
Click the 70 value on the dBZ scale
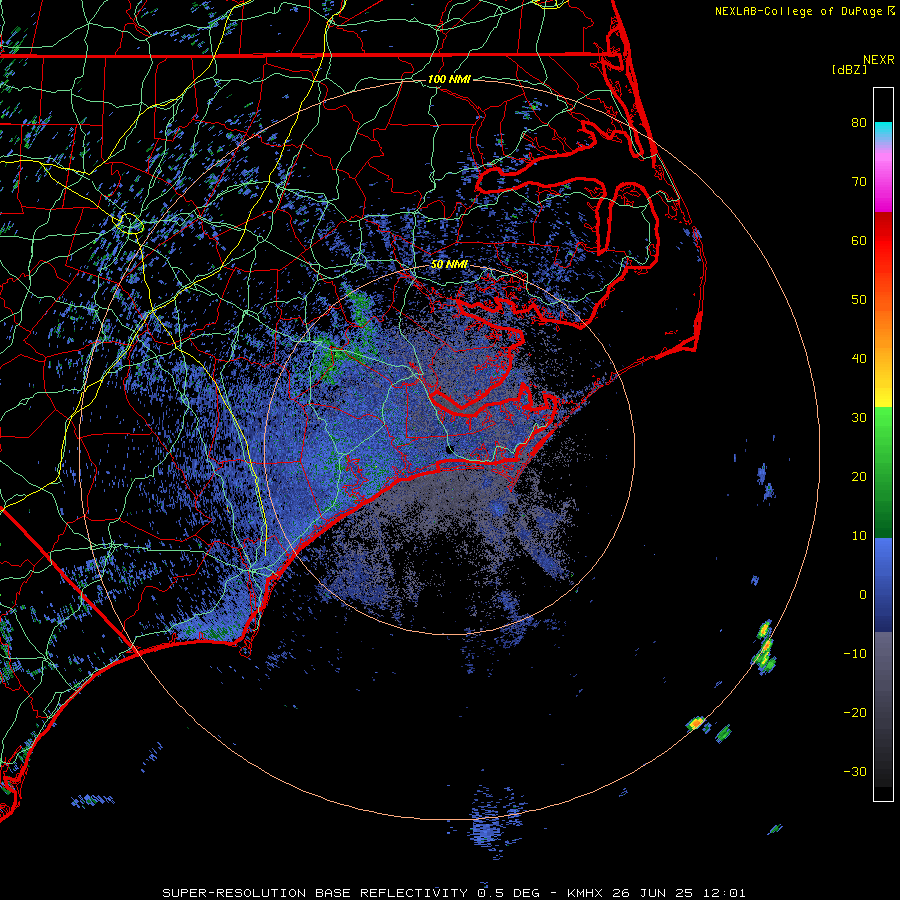coord(859,181)
